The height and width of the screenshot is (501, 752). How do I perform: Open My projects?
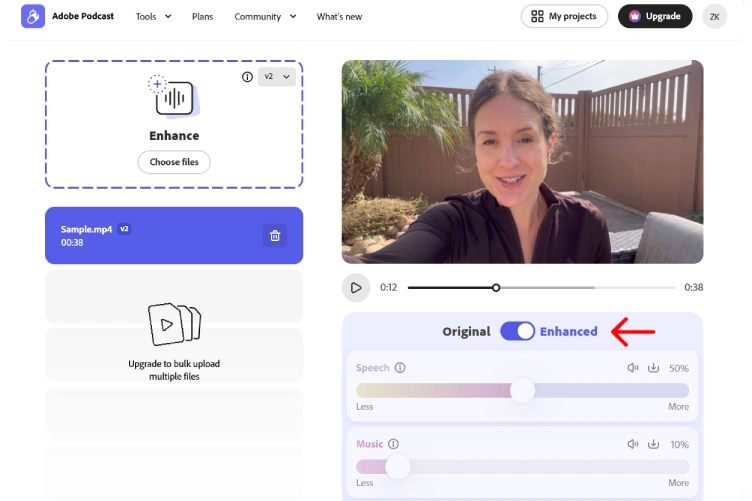coord(564,16)
